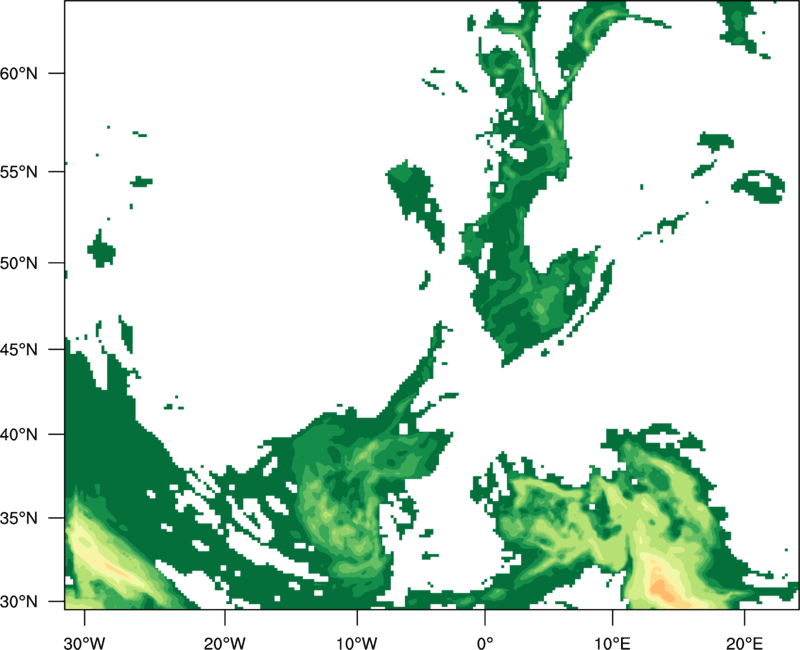Image resolution: width=800 pixels, height=650 pixels.
Task: Click the 35°N latitude label
Action: (x=19, y=518)
